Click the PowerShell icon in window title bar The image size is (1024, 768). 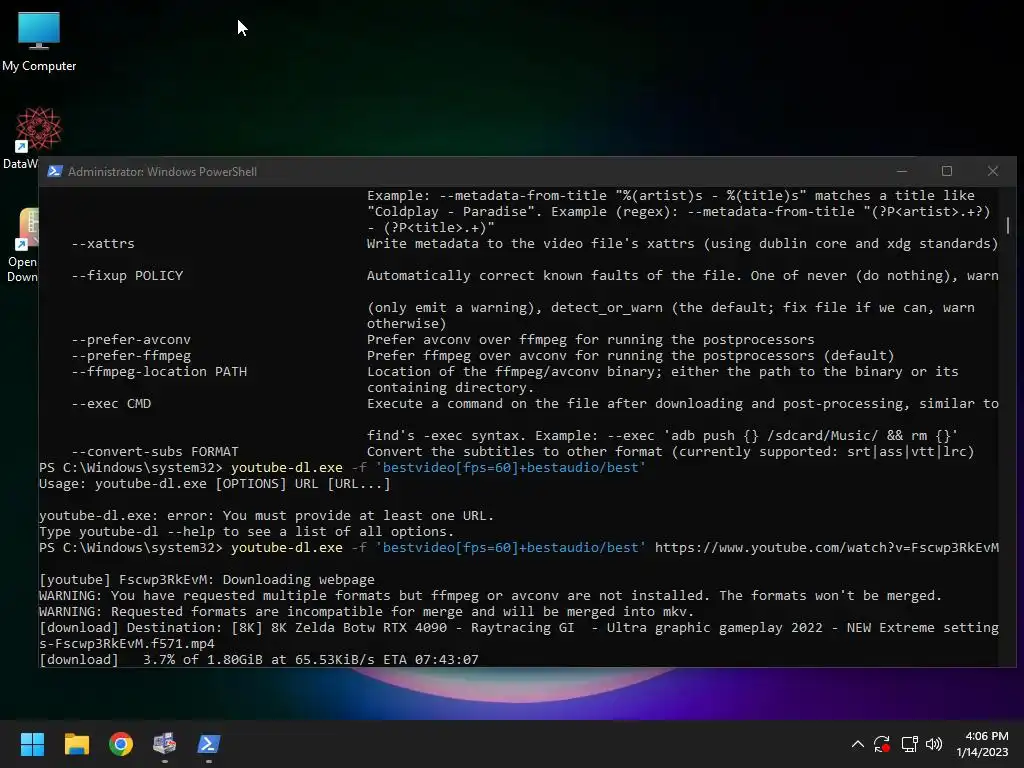(55, 171)
